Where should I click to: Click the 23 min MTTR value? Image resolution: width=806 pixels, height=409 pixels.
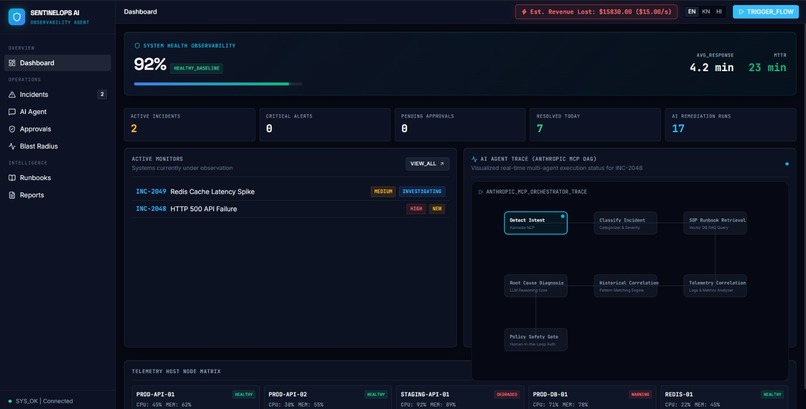coord(767,67)
